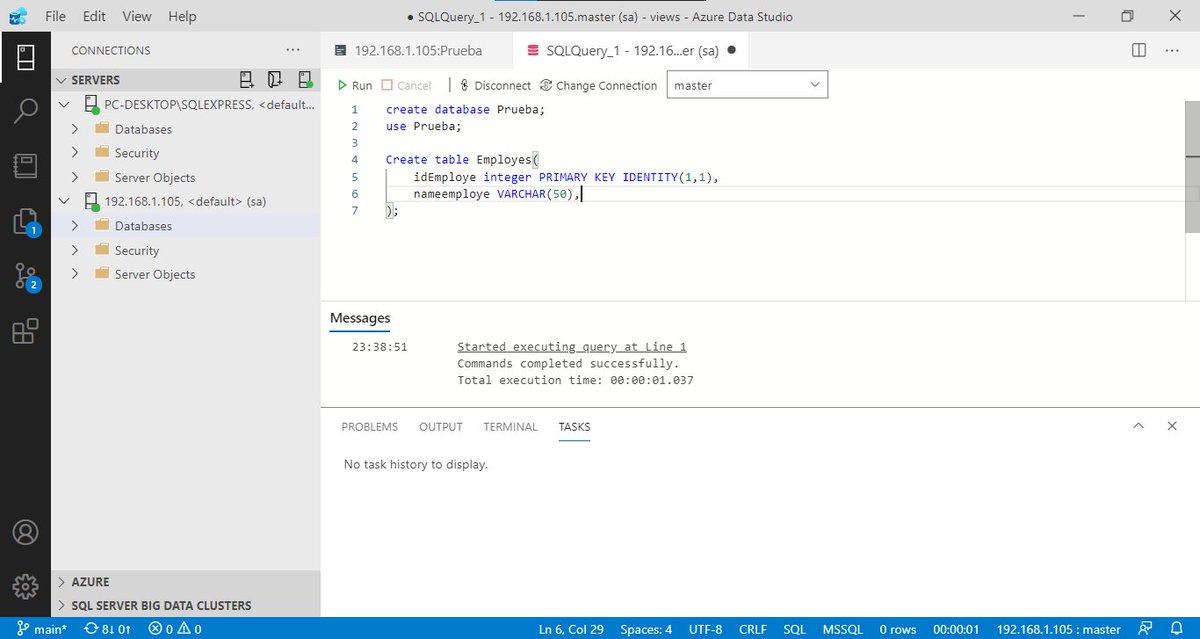The image size is (1200, 639).
Task: Click the UTF-8 encoding status item
Action: (705, 629)
